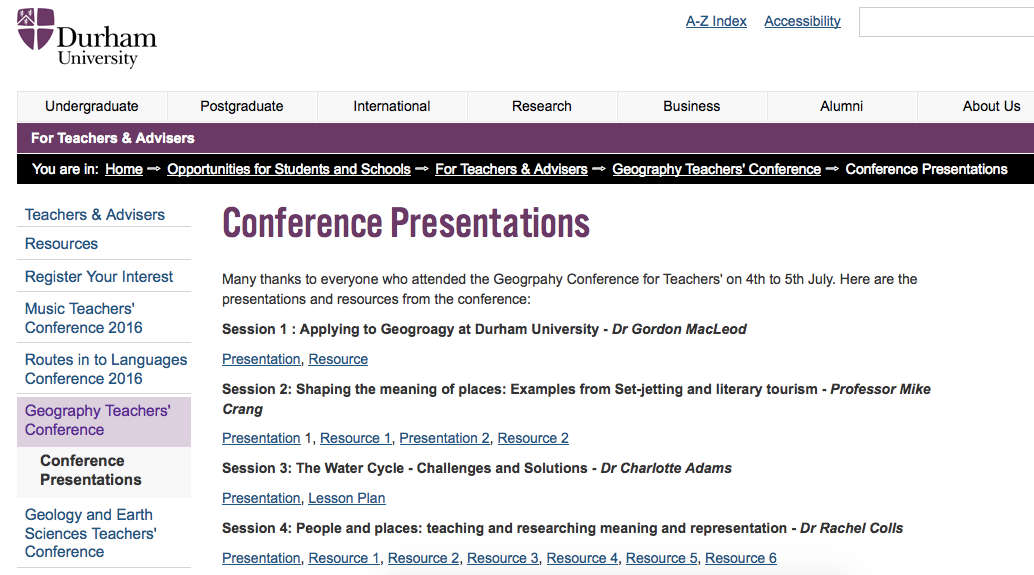
Task: Open Session 2 first Presentation link
Action: click(x=261, y=439)
